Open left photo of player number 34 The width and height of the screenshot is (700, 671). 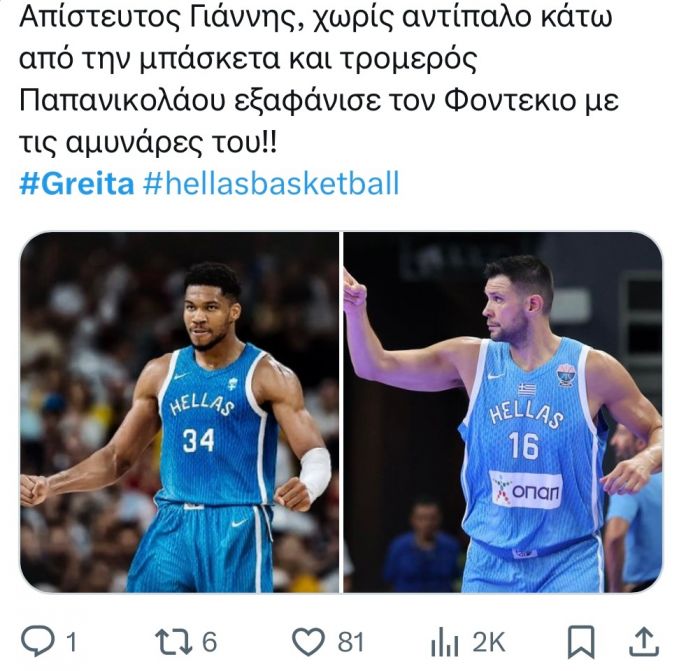click(179, 412)
